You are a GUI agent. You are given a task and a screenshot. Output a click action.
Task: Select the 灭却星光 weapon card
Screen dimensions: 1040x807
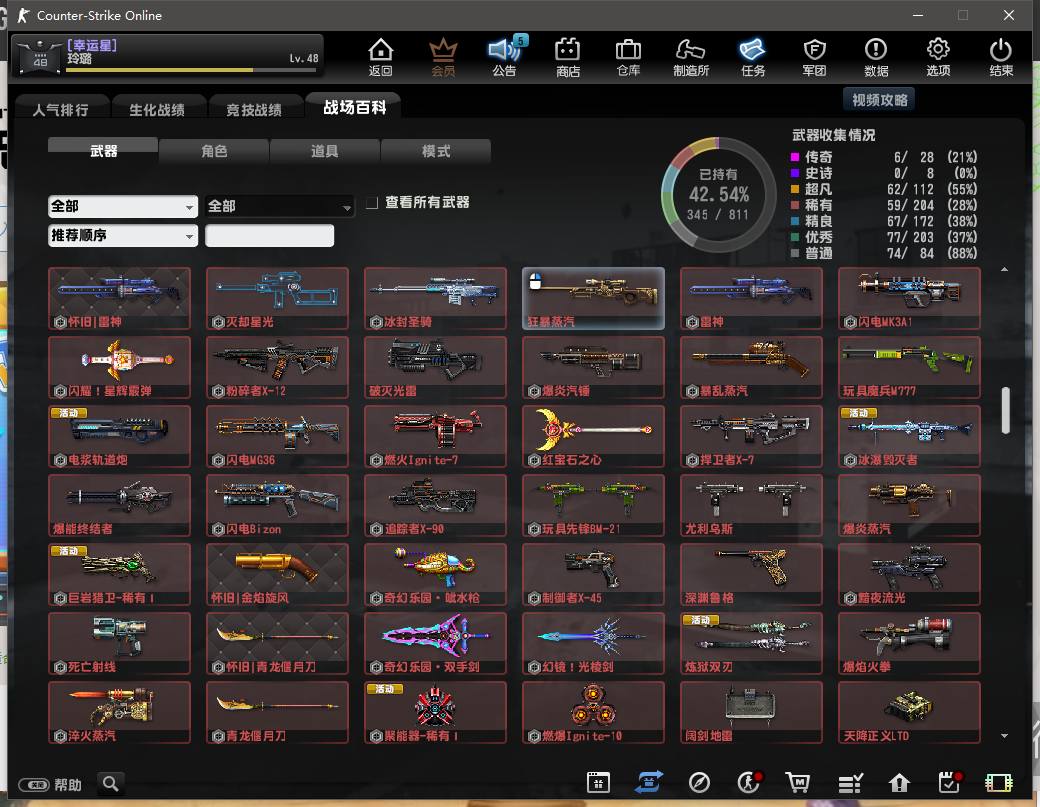[277, 298]
